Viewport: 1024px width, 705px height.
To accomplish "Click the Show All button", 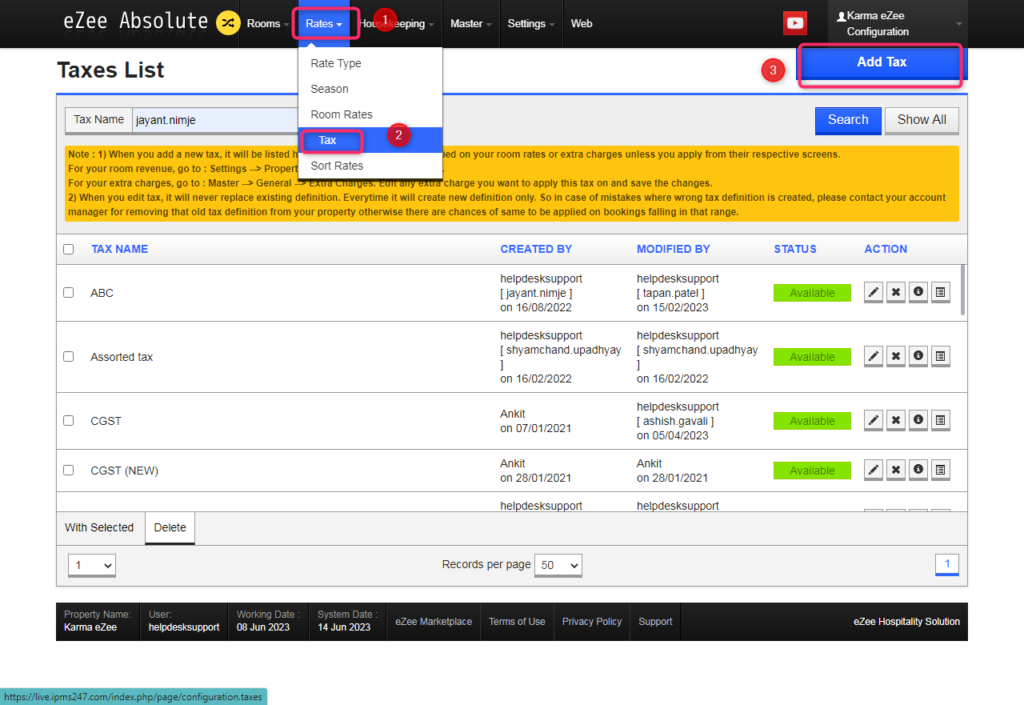I will [921, 120].
